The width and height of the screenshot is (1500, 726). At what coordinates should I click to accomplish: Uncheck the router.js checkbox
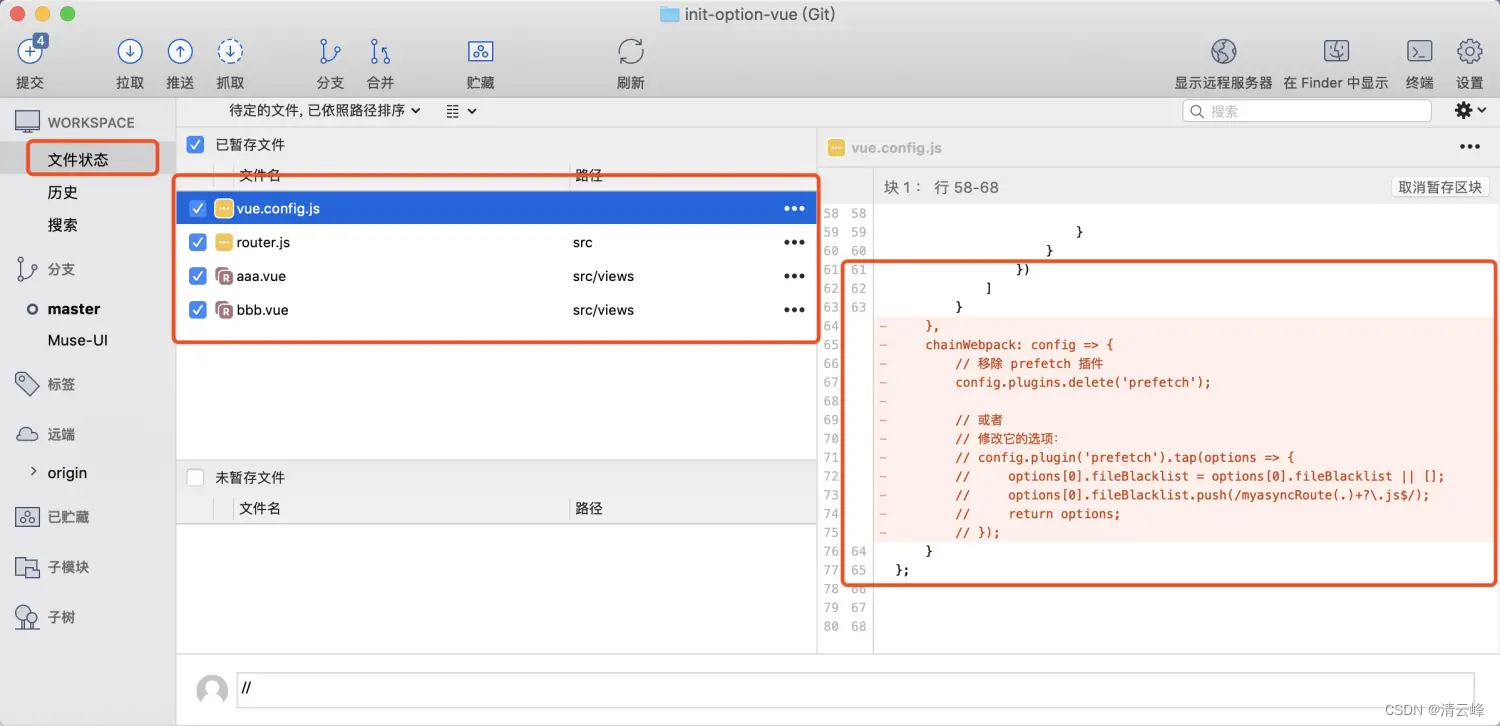point(197,242)
